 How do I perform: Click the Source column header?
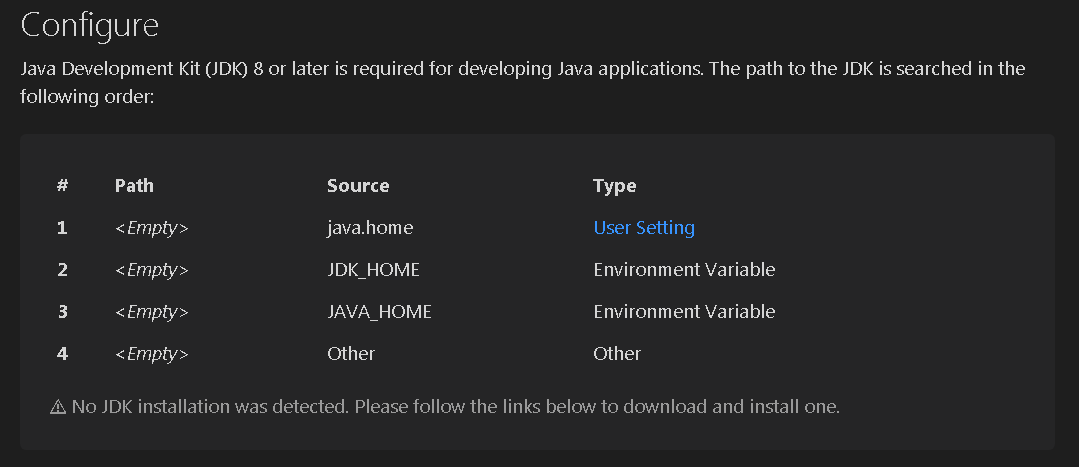click(x=358, y=186)
